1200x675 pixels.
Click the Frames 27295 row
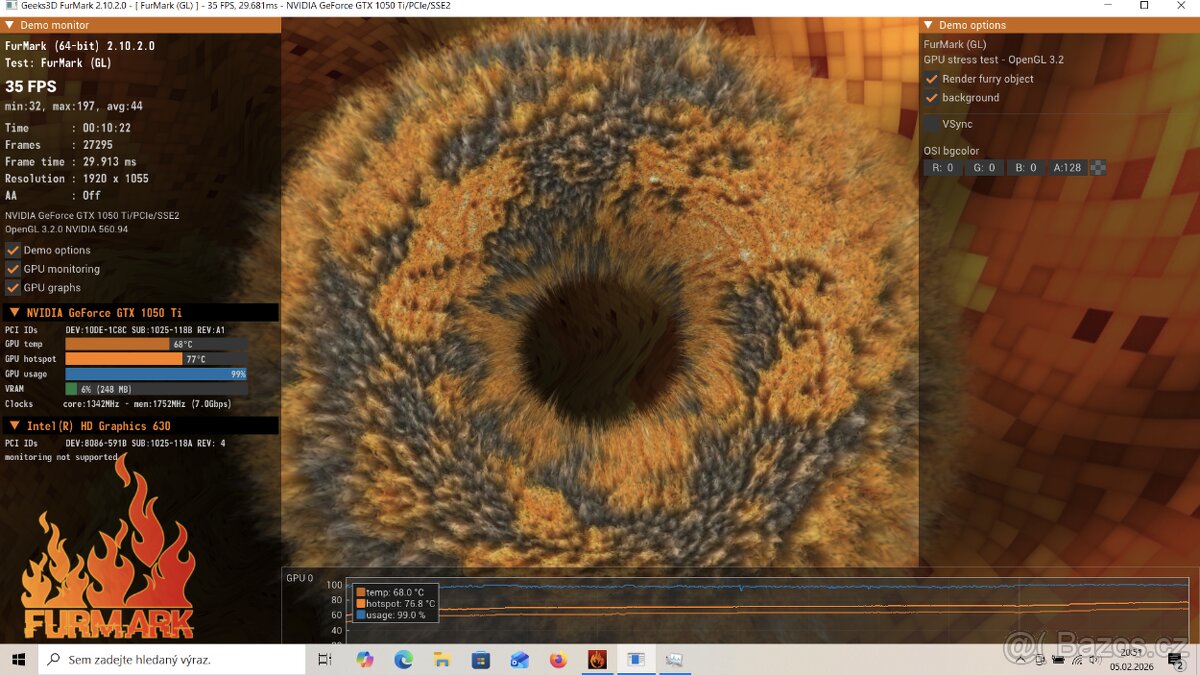(59, 145)
